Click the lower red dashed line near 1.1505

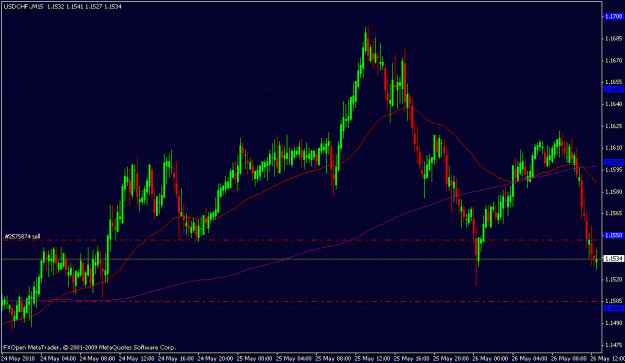(x=301, y=301)
